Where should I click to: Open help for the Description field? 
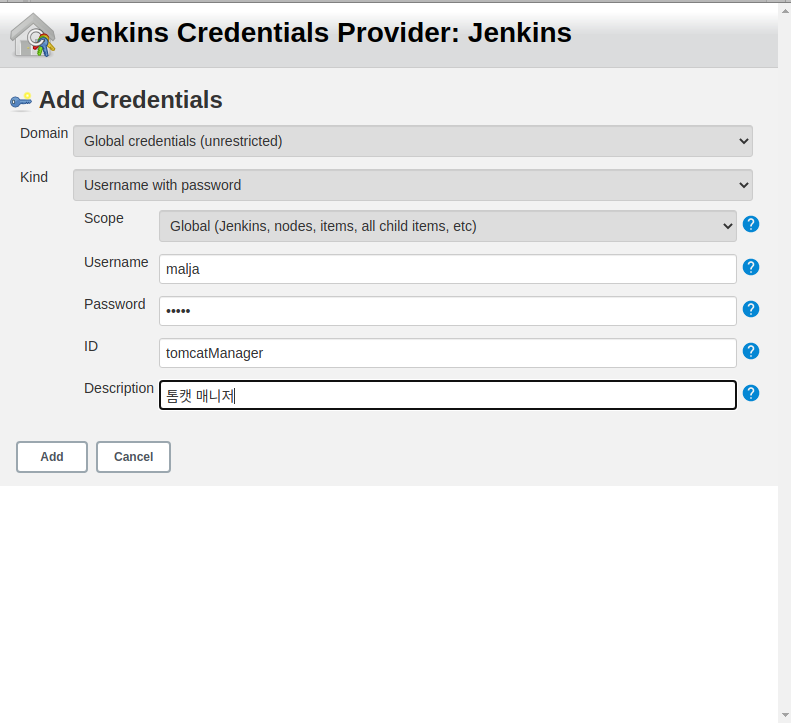coord(751,393)
